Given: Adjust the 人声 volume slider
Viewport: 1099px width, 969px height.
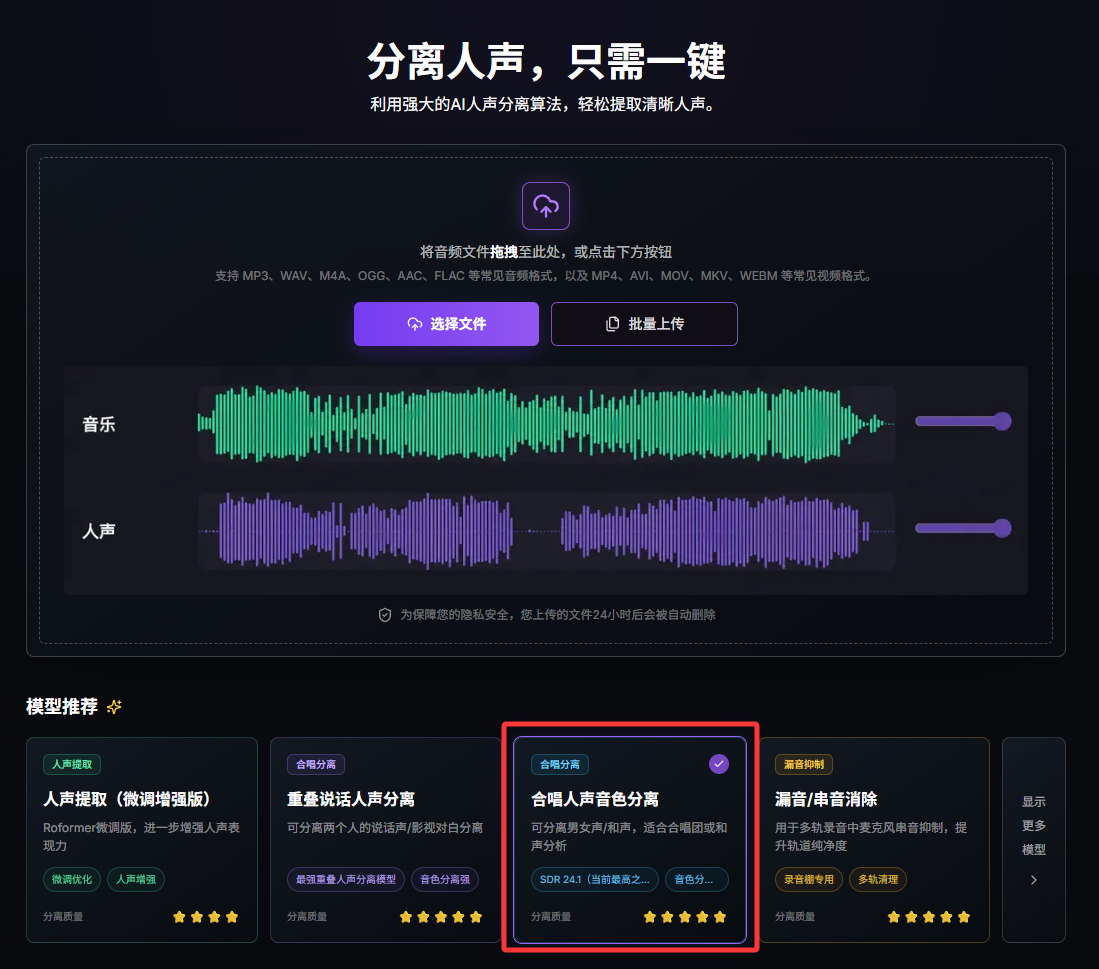Looking at the screenshot, I should pos(963,528).
